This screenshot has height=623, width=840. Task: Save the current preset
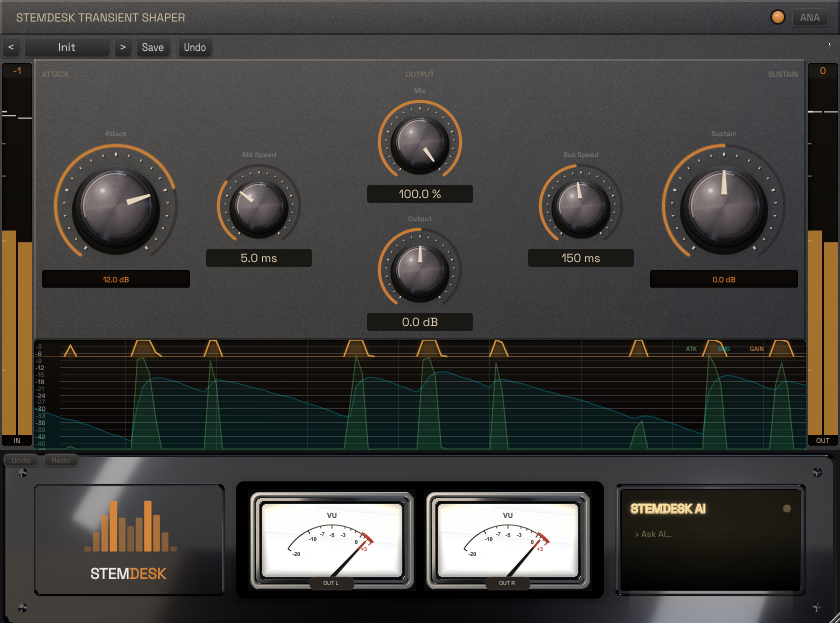(x=153, y=47)
